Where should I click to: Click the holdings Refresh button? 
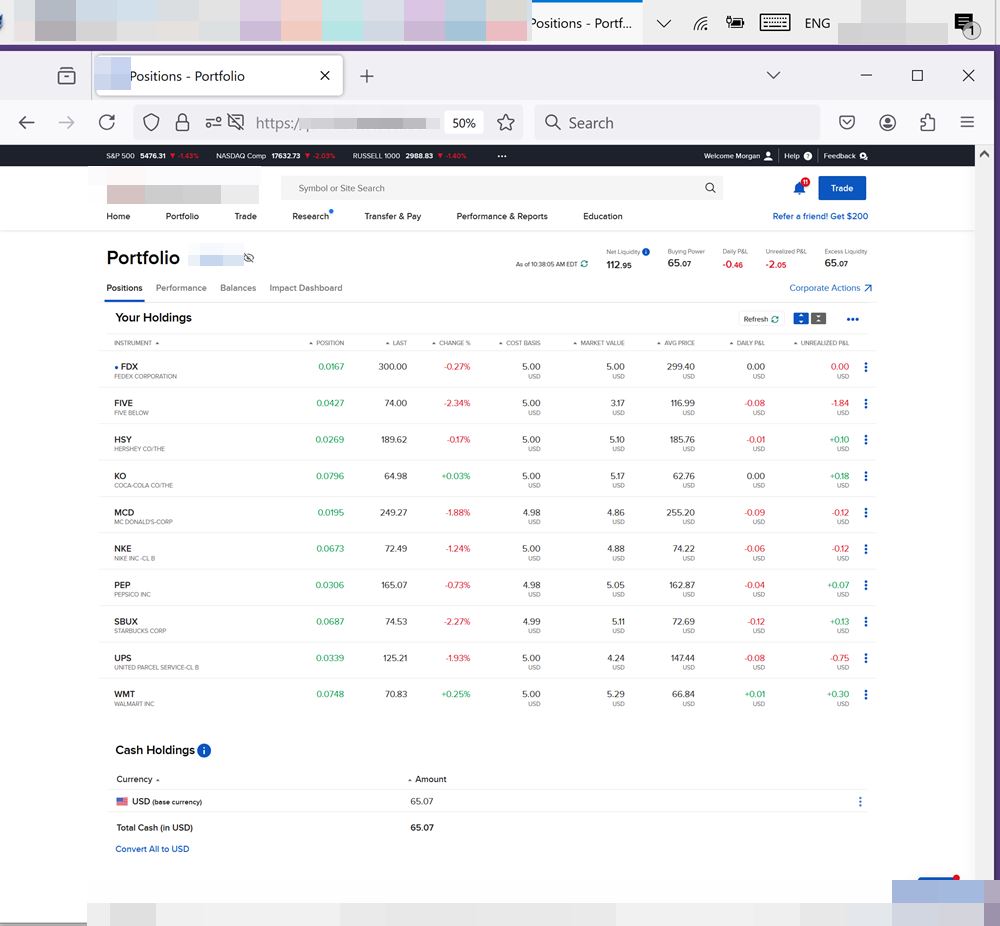pos(761,319)
